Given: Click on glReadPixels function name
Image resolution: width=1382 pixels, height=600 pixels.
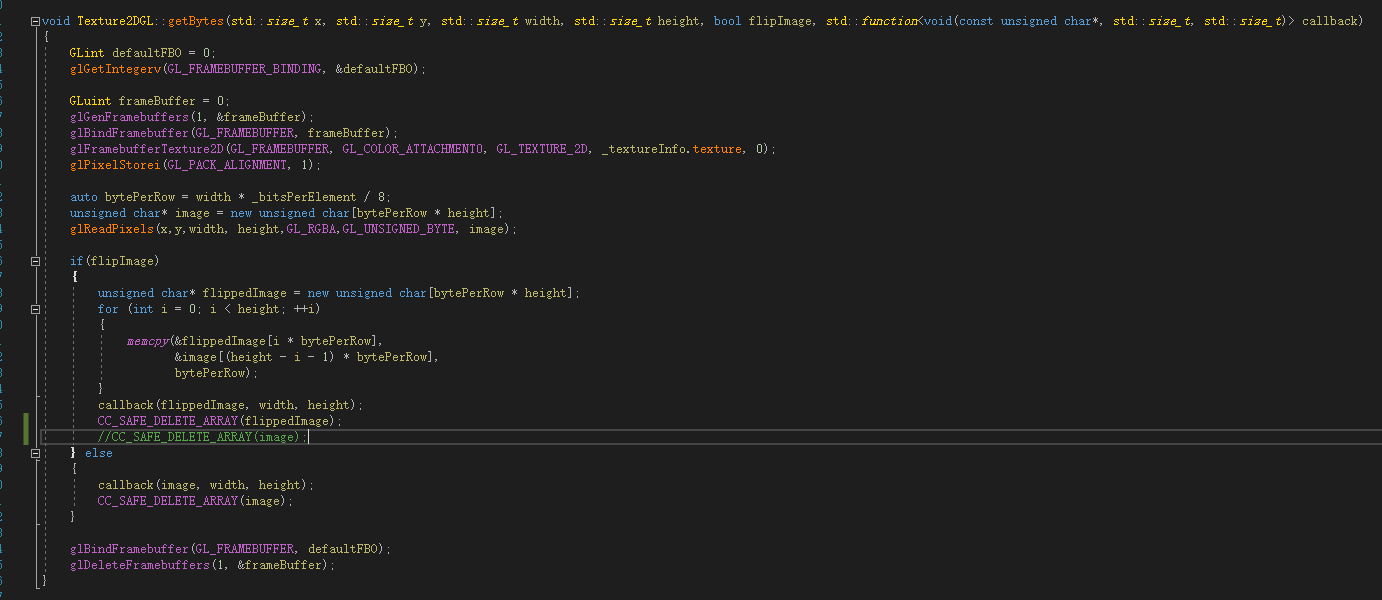Looking at the screenshot, I should coord(112,229).
